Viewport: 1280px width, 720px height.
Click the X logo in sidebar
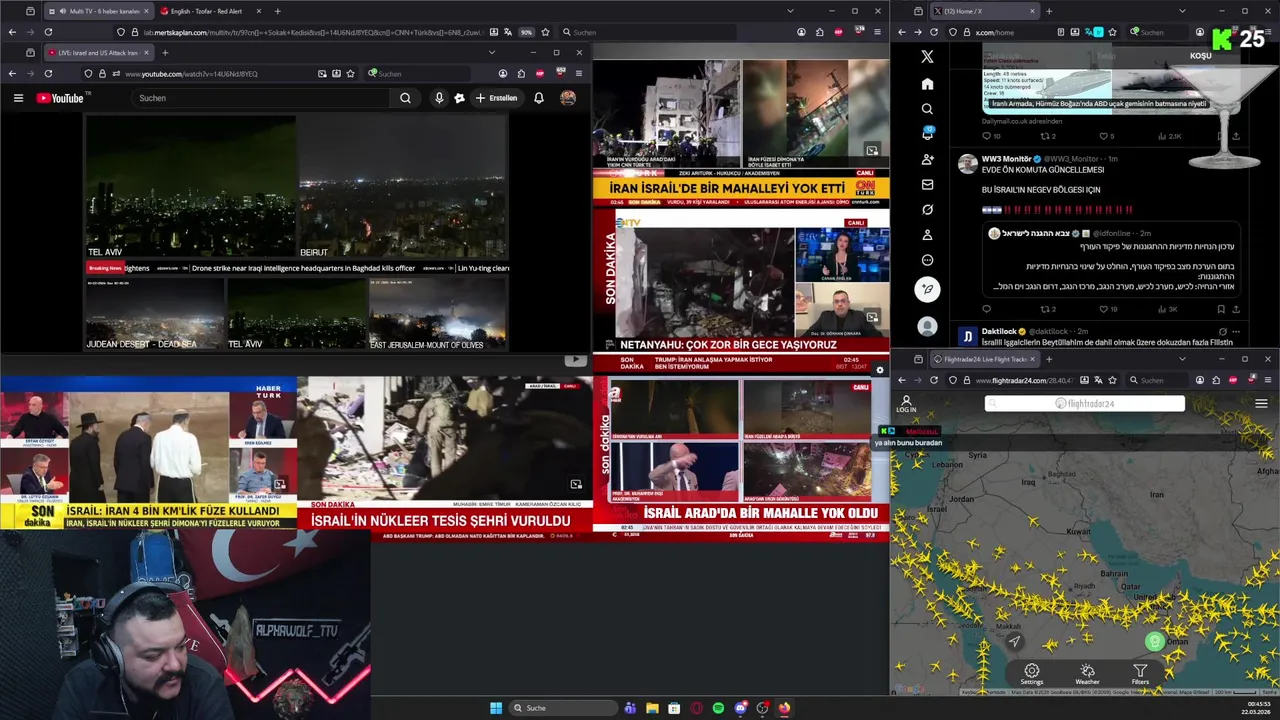pos(927,57)
